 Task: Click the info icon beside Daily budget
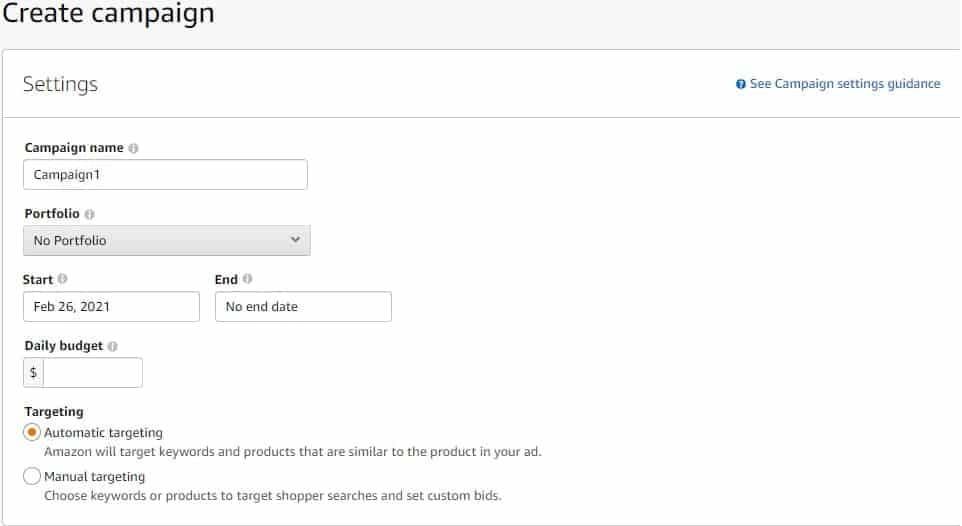point(112,346)
